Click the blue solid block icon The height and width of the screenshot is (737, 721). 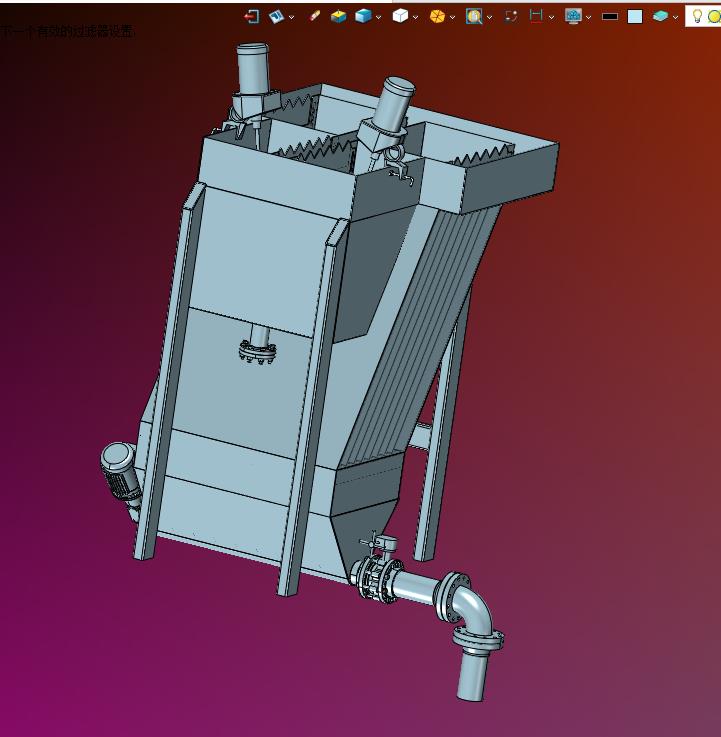363,16
